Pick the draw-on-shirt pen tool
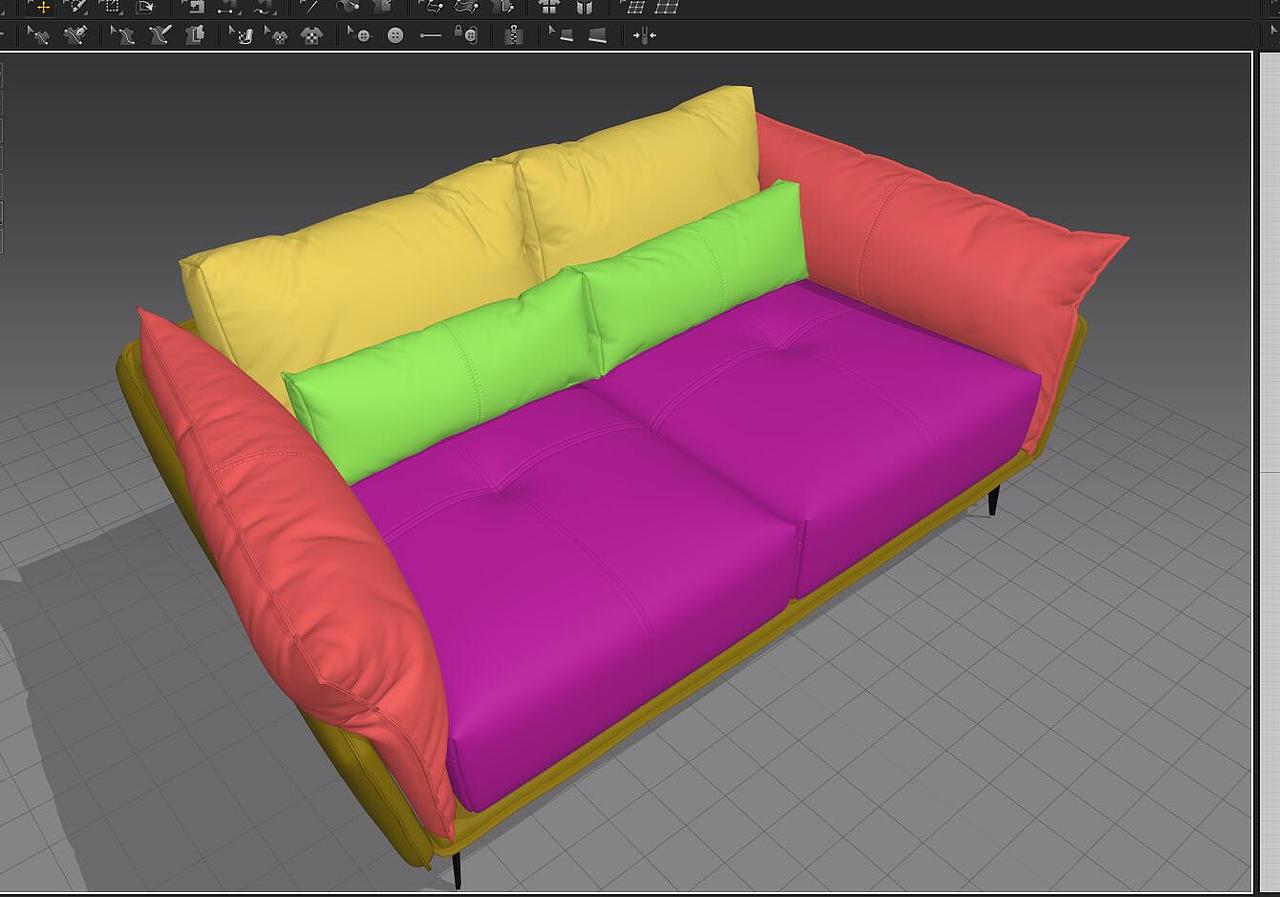 pyautogui.click(x=160, y=35)
